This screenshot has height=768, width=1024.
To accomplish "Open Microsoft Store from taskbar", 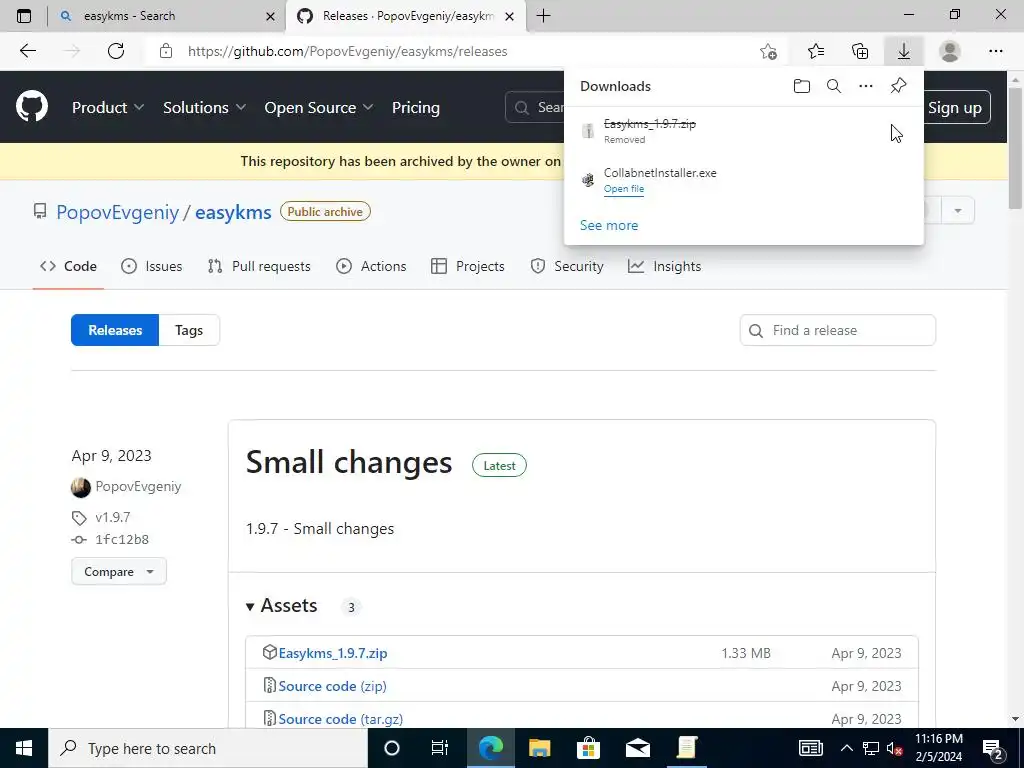I will click(x=588, y=748).
